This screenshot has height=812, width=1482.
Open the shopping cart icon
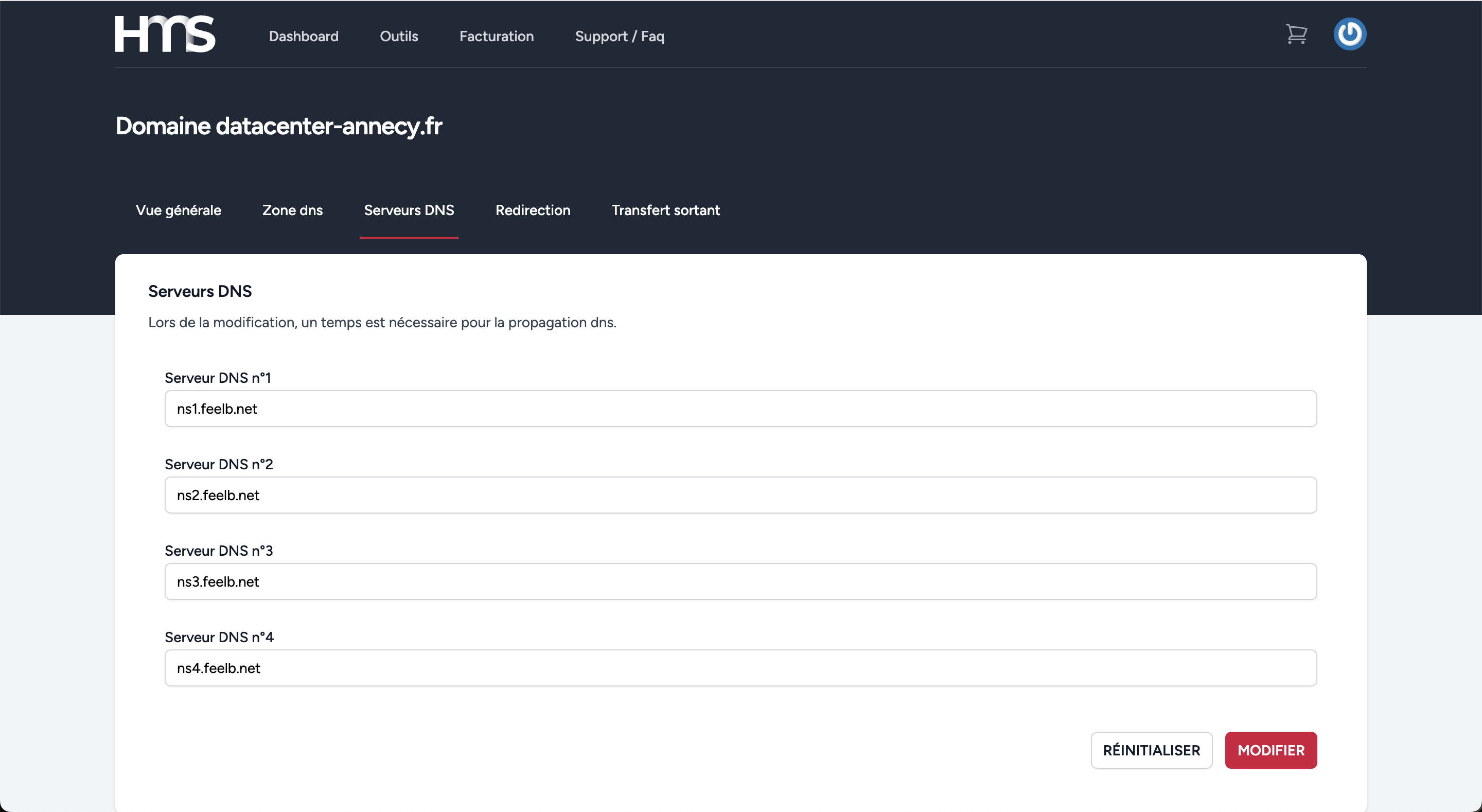click(x=1296, y=34)
